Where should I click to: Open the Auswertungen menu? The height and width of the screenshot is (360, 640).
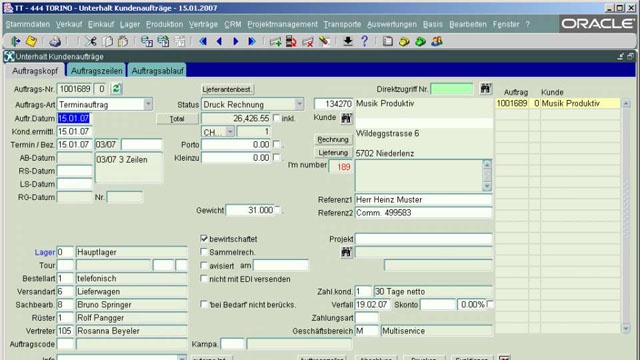pos(392,24)
